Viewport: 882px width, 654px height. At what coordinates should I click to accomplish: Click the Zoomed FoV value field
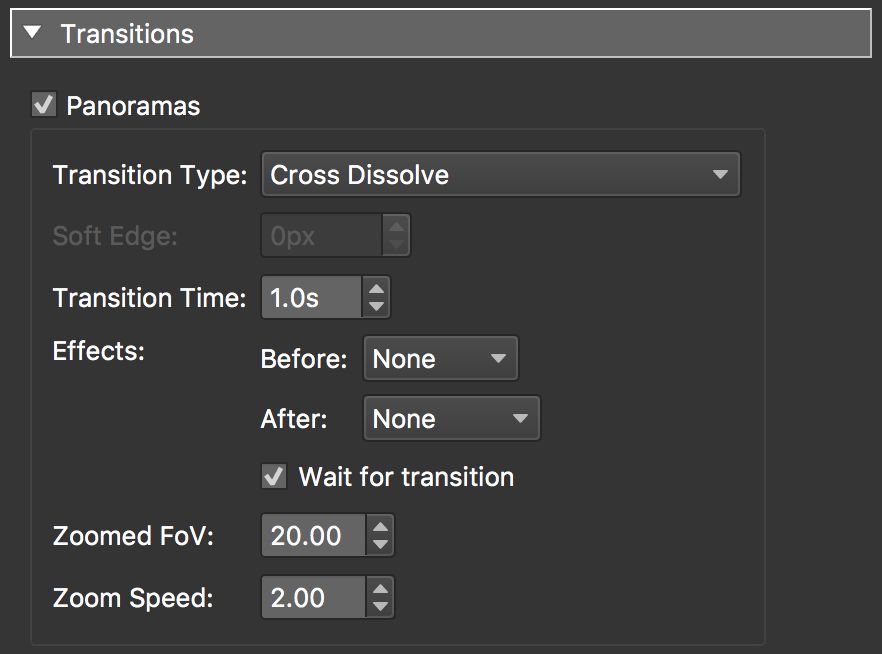(x=315, y=535)
